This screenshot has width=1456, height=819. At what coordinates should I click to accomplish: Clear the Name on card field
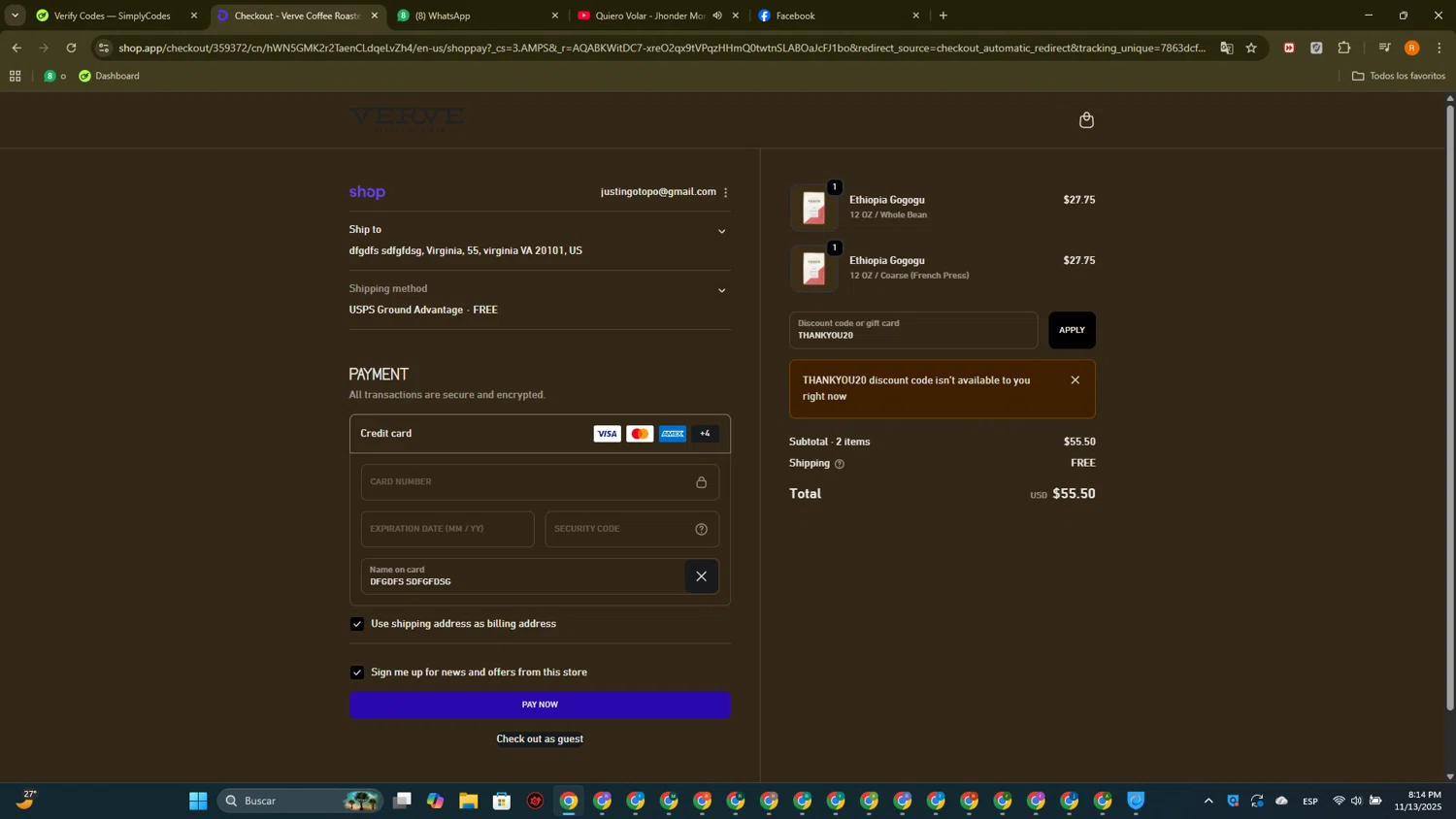pos(701,576)
